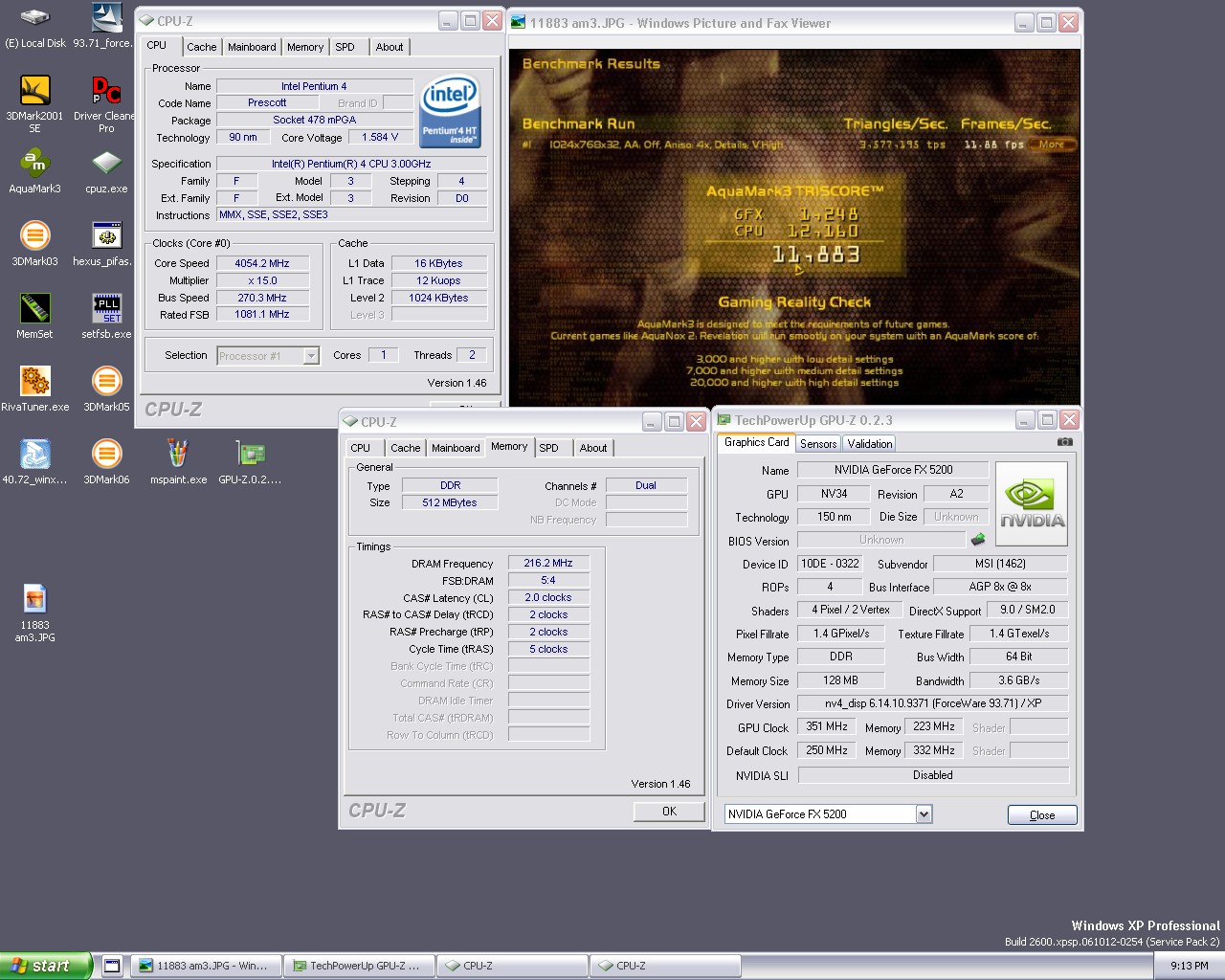Open About tab in top CPU-Z window

[x=390, y=47]
